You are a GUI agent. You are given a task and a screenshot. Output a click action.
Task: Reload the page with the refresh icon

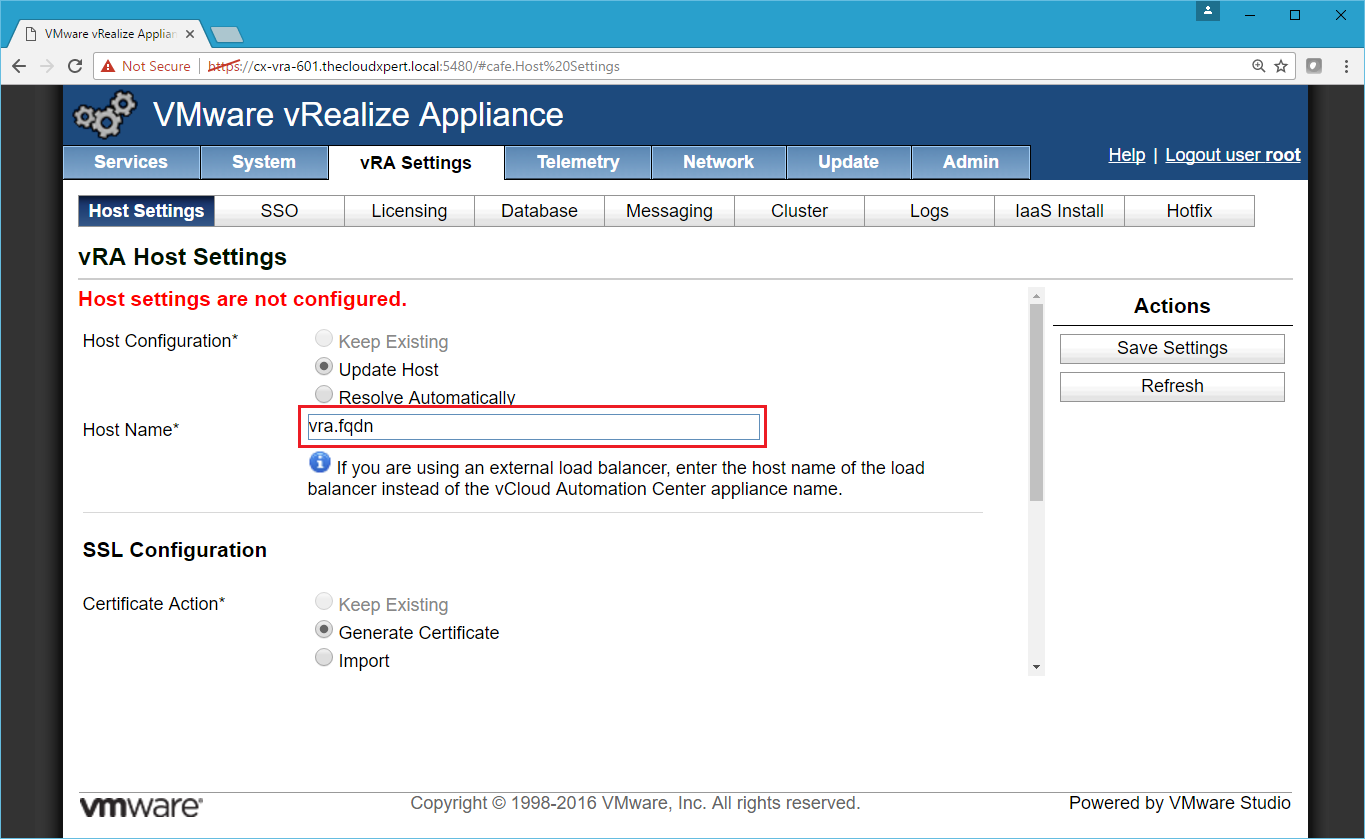(x=75, y=66)
